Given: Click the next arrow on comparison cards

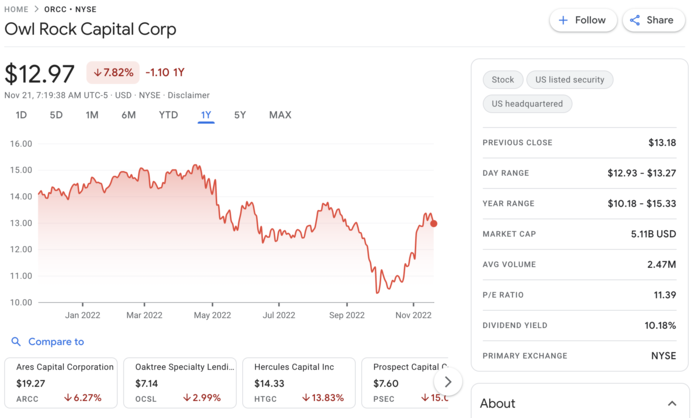Looking at the screenshot, I should pyautogui.click(x=448, y=382).
